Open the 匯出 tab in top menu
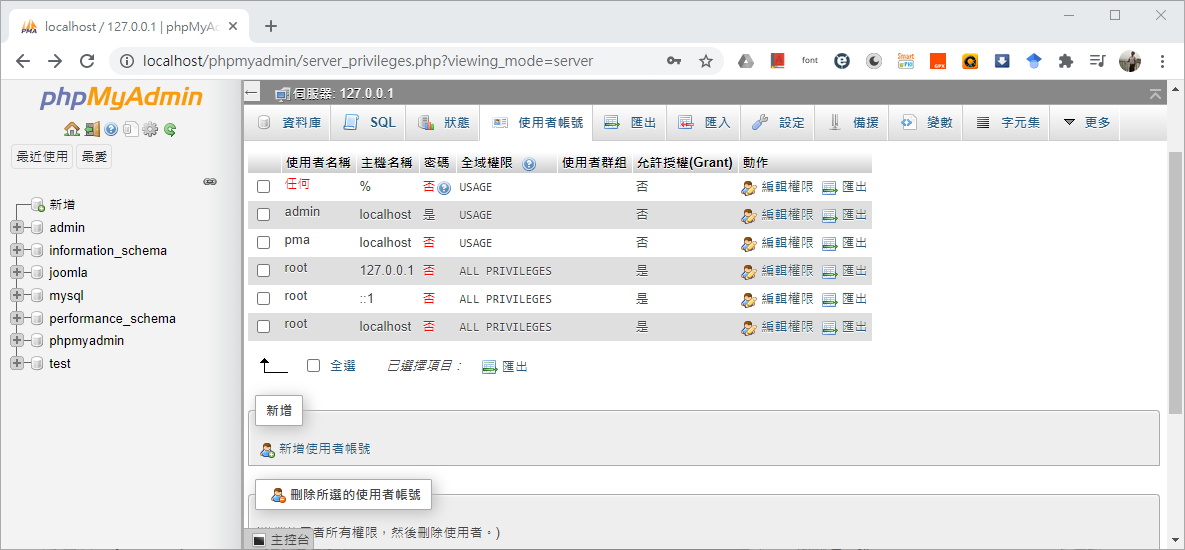 coord(630,122)
